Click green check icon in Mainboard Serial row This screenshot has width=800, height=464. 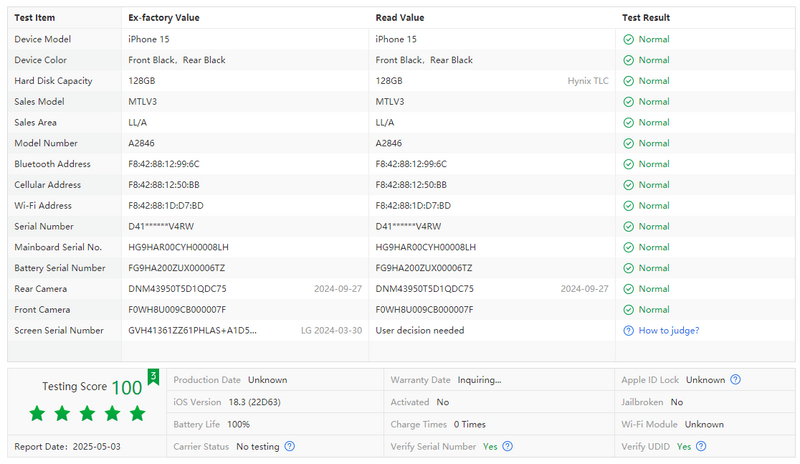629,248
